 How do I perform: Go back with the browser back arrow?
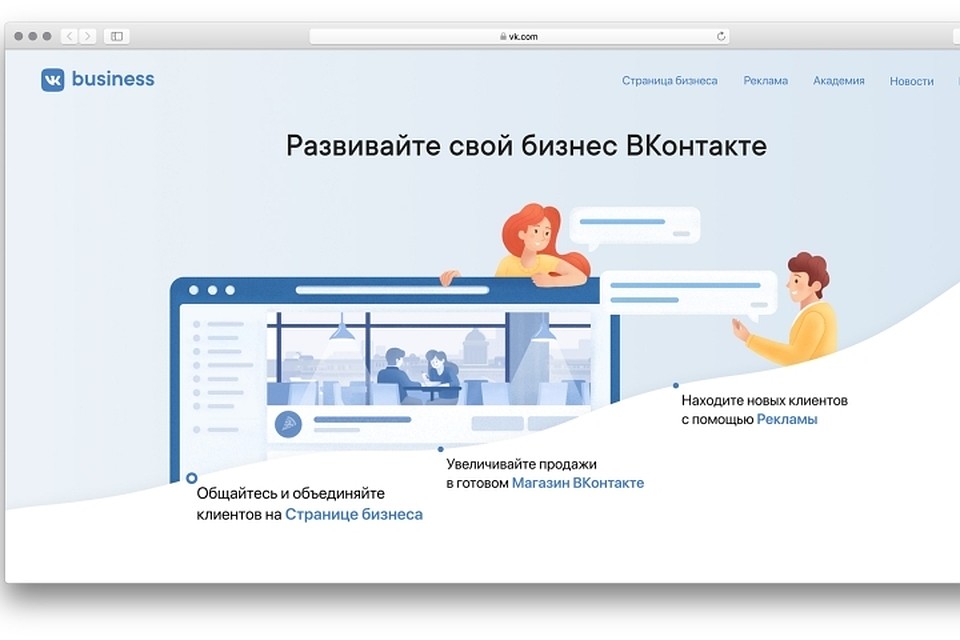[x=69, y=36]
